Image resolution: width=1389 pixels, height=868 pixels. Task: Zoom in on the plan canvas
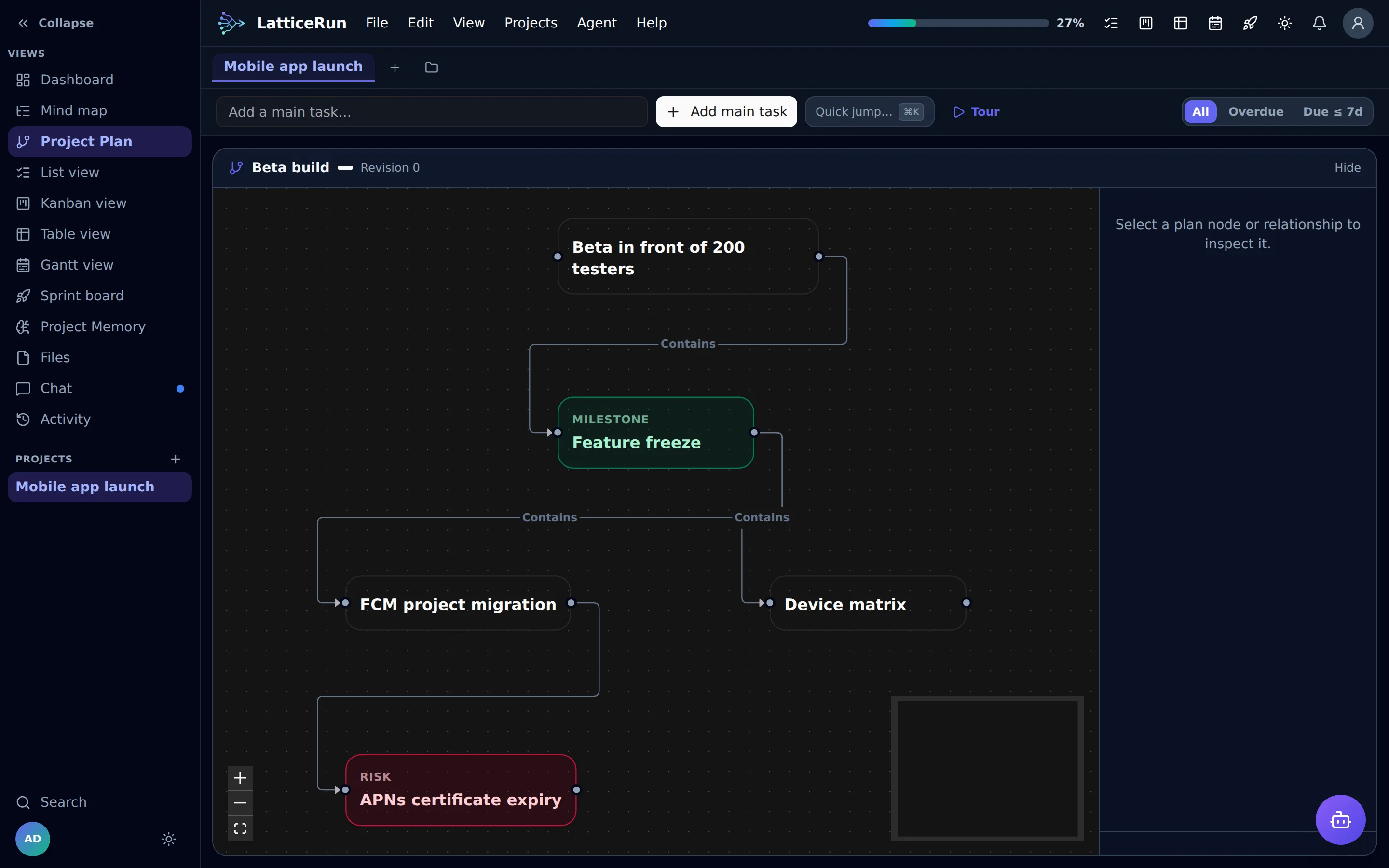[240, 778]
